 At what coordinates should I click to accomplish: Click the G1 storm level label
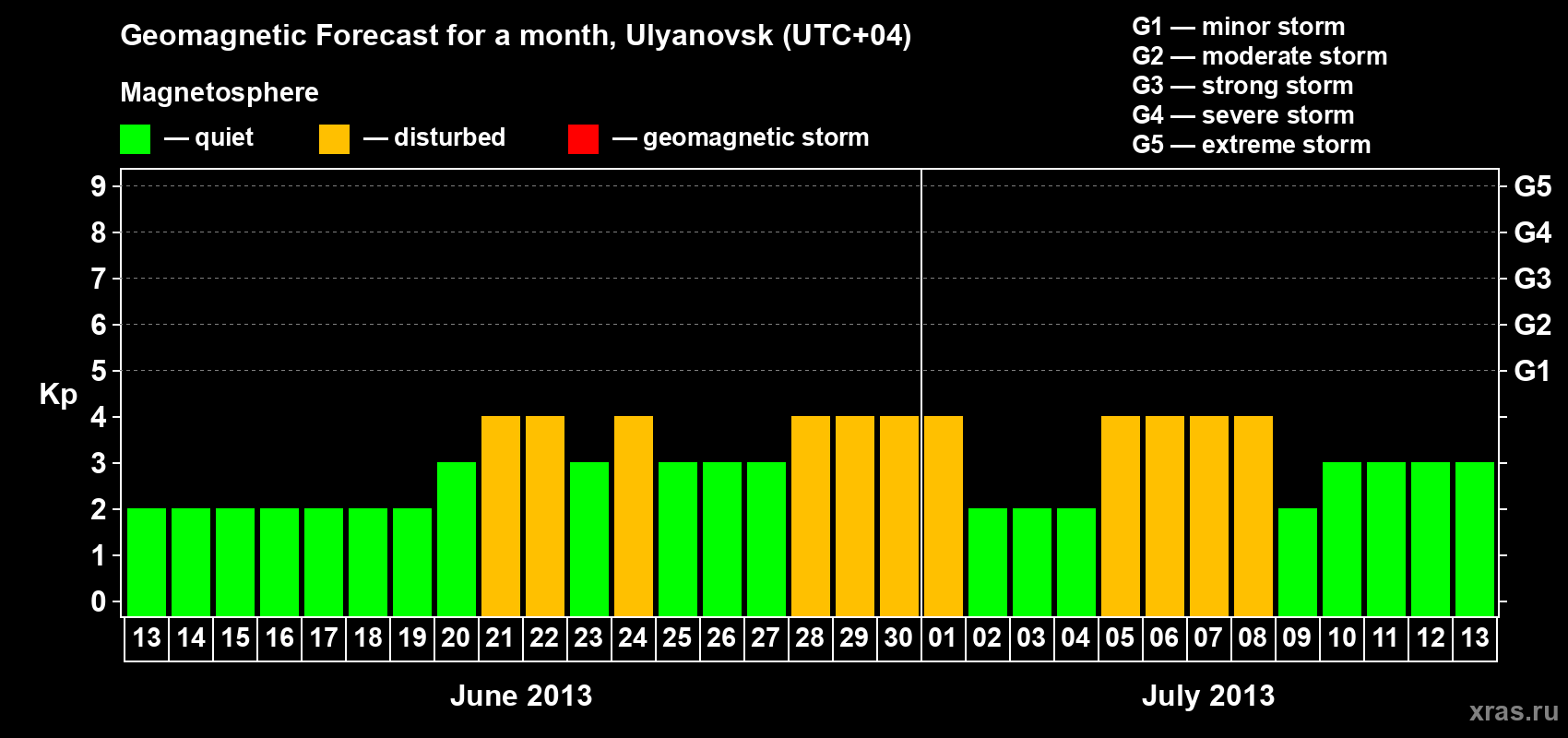tap(1532, 371)
